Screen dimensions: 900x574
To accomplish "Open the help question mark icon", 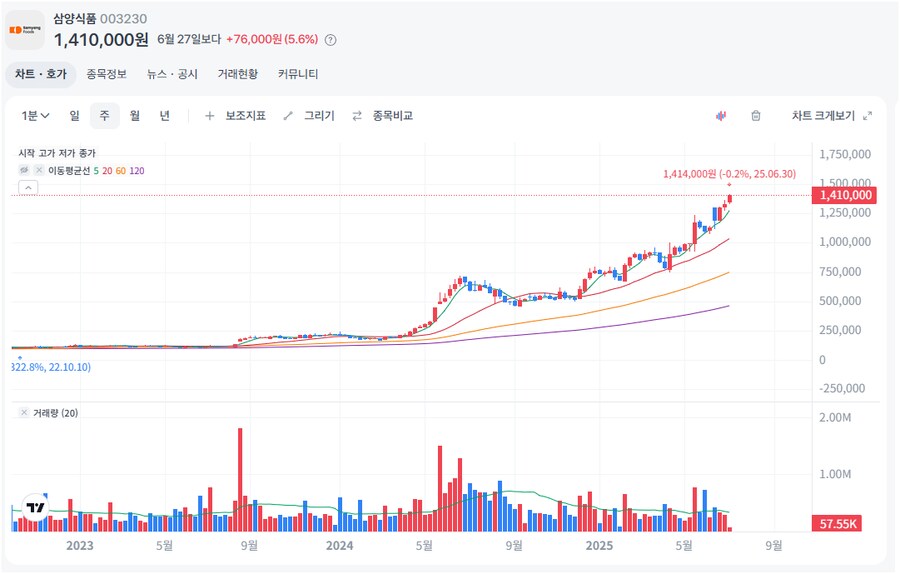I will 331,40.
